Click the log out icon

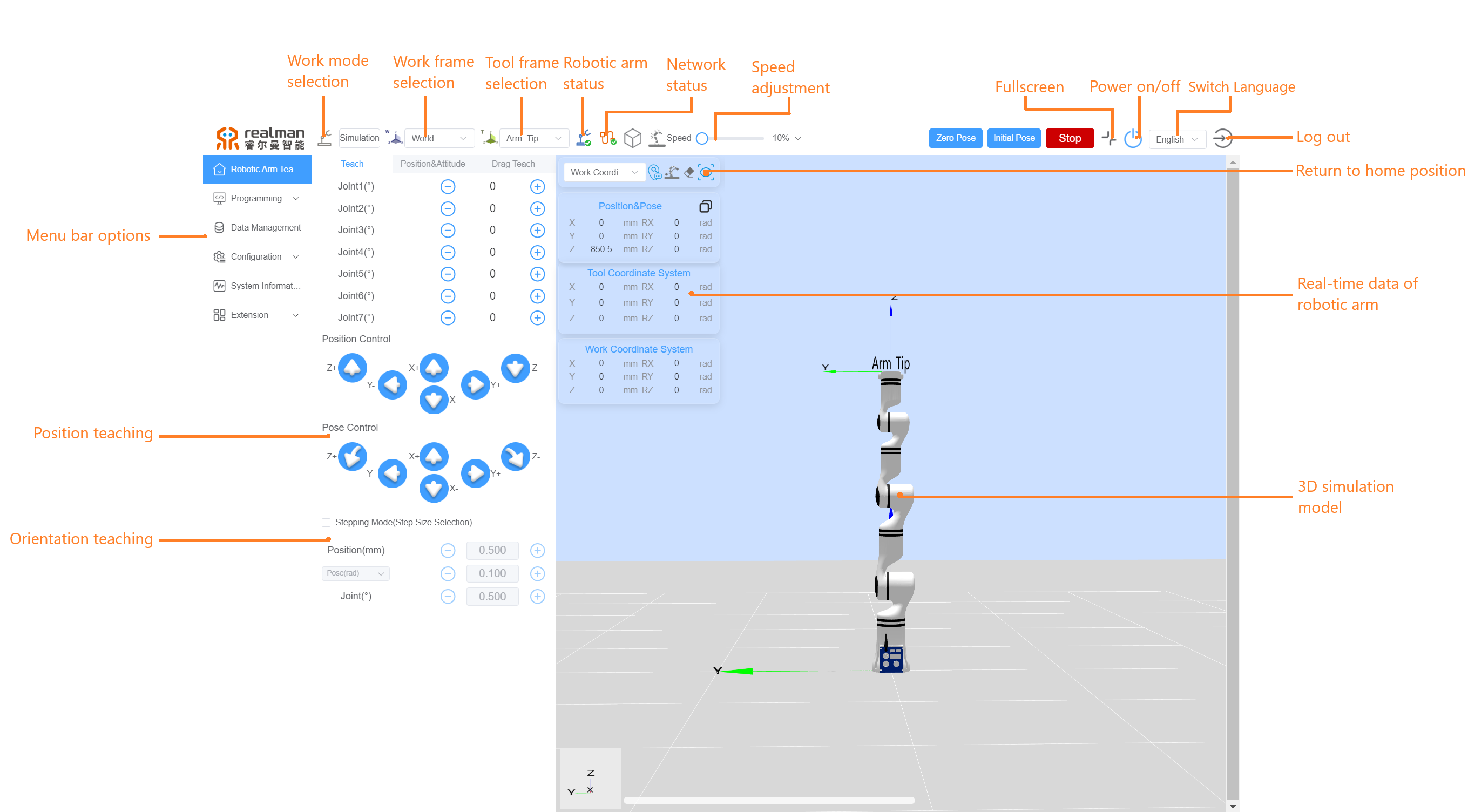pyautogui.click(x=1223, y=137)
